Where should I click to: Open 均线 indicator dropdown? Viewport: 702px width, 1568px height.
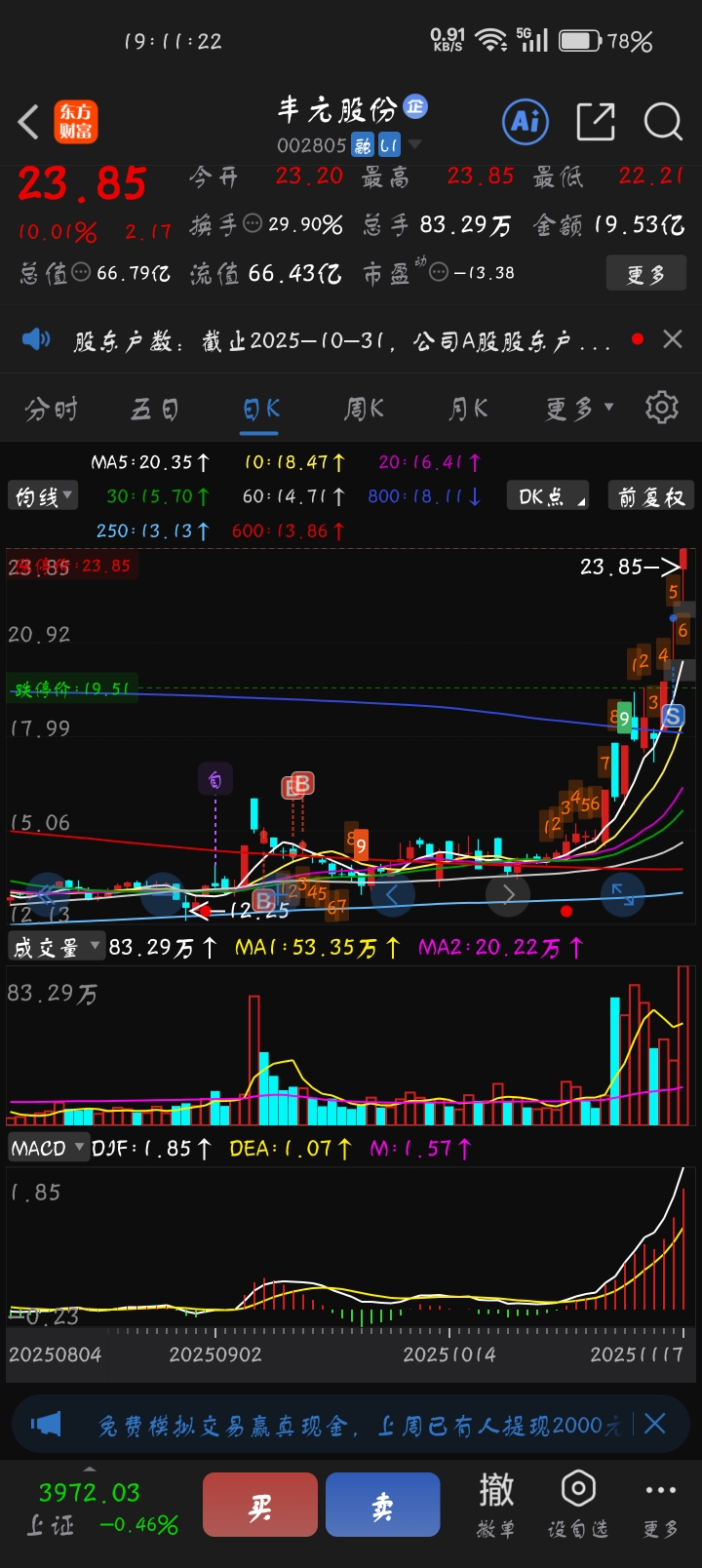[43, 496]
